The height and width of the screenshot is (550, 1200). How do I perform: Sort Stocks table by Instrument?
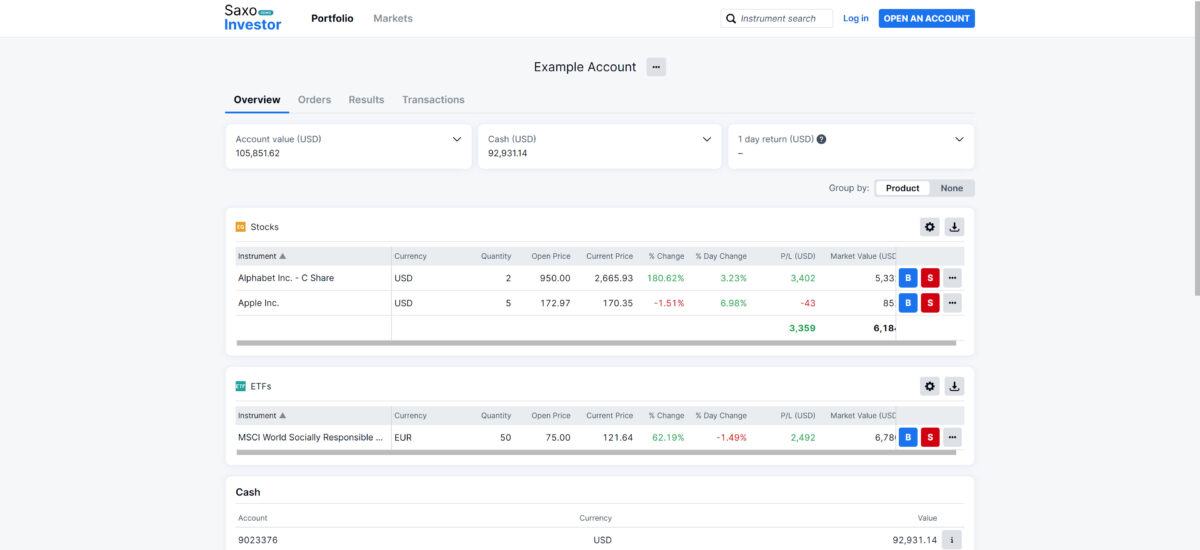coord(262,256)
